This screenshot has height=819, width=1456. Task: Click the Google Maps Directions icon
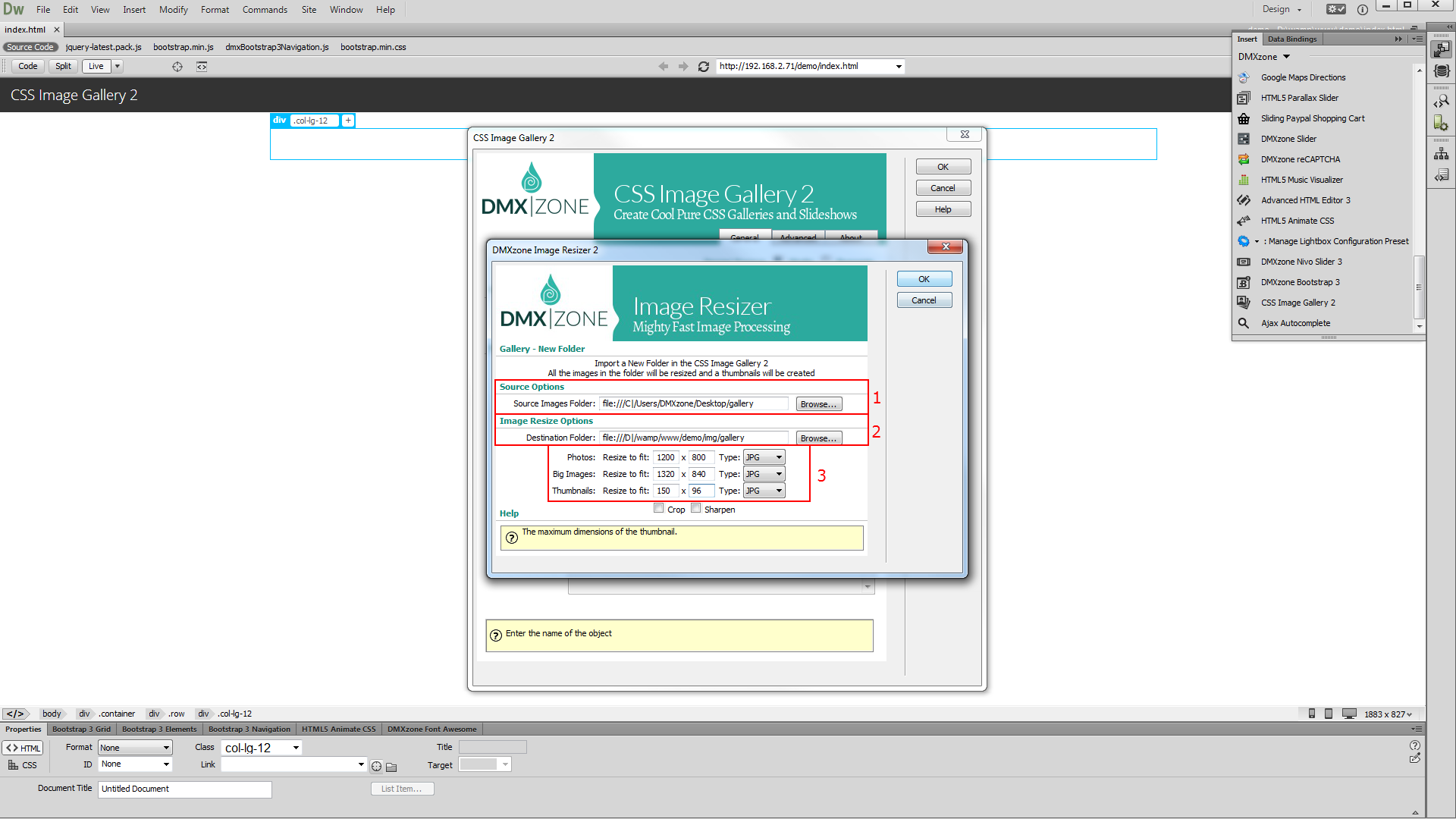coord(1244,77)
